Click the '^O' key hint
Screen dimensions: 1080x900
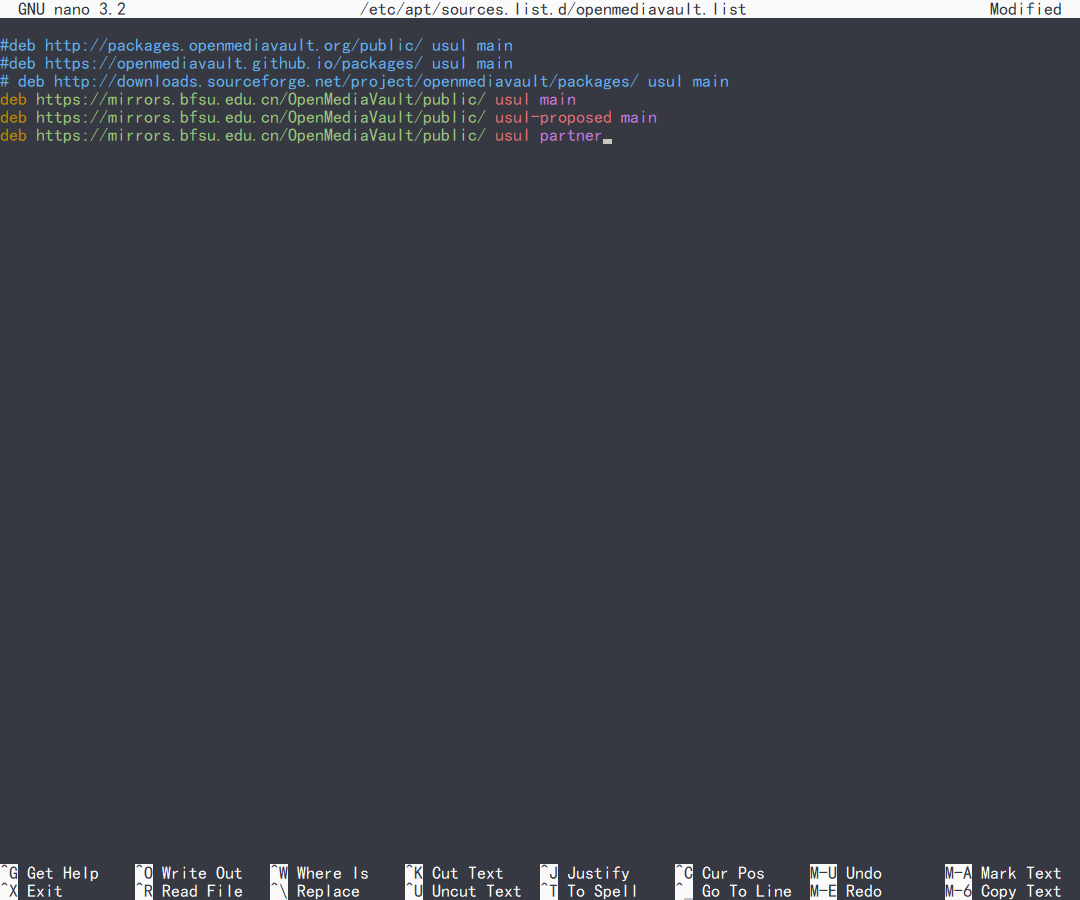[x=144, y=873]
